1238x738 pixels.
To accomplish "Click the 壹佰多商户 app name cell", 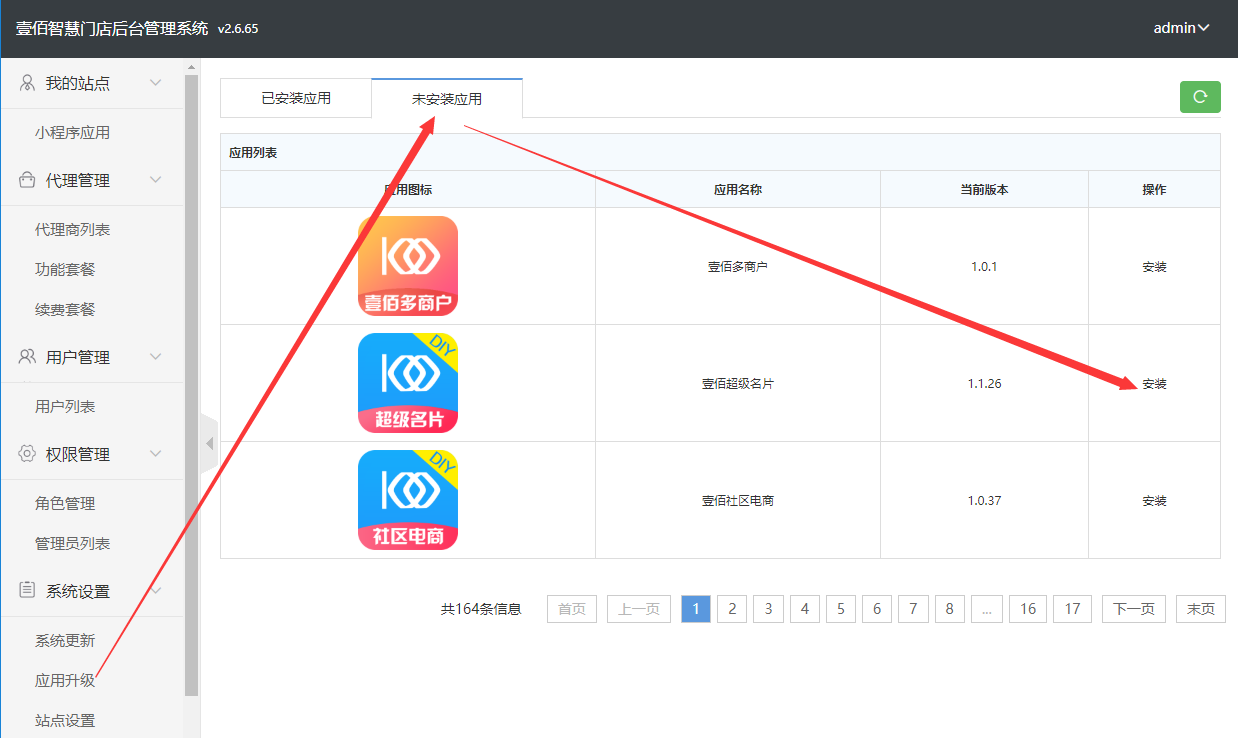I will click(738, 266).
